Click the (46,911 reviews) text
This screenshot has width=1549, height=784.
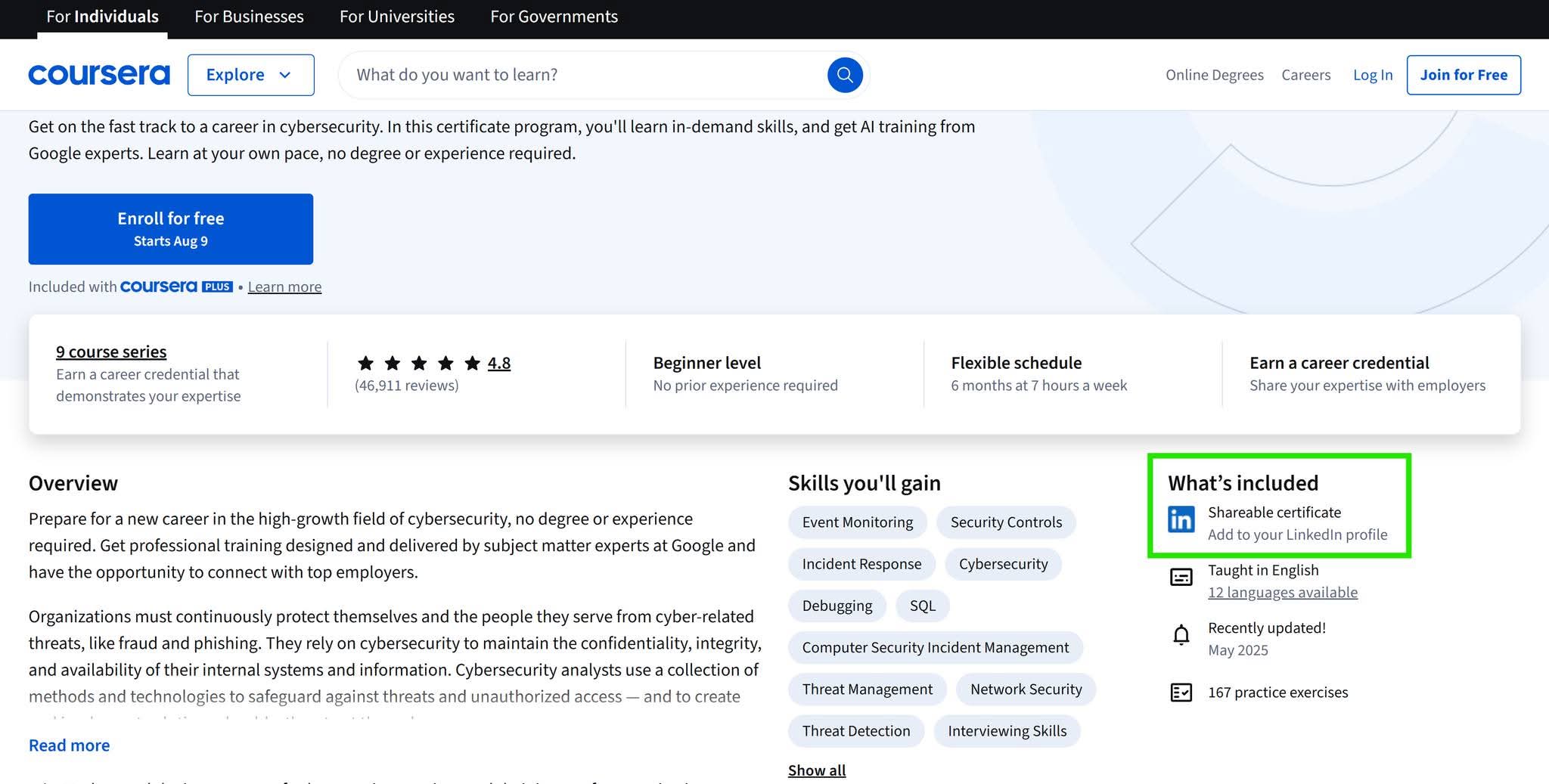pos(407,386)
